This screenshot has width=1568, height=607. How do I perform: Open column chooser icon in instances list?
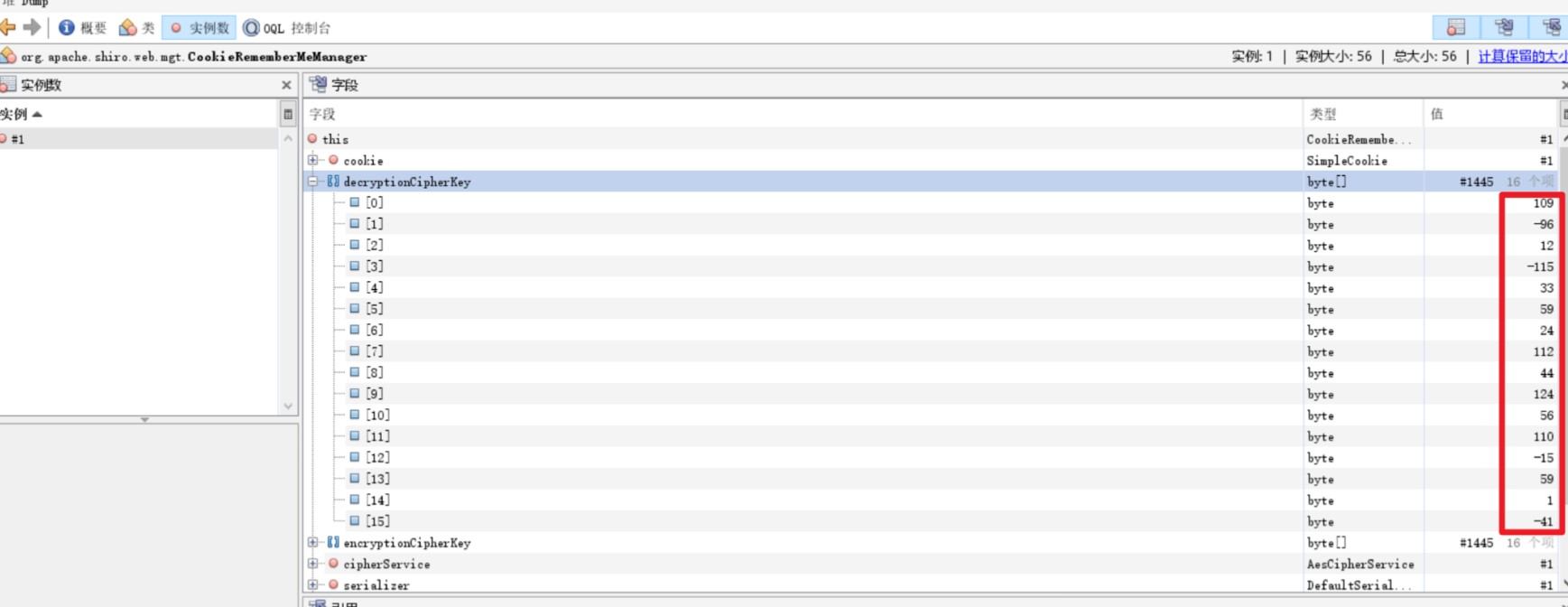(x=288, y=114)
